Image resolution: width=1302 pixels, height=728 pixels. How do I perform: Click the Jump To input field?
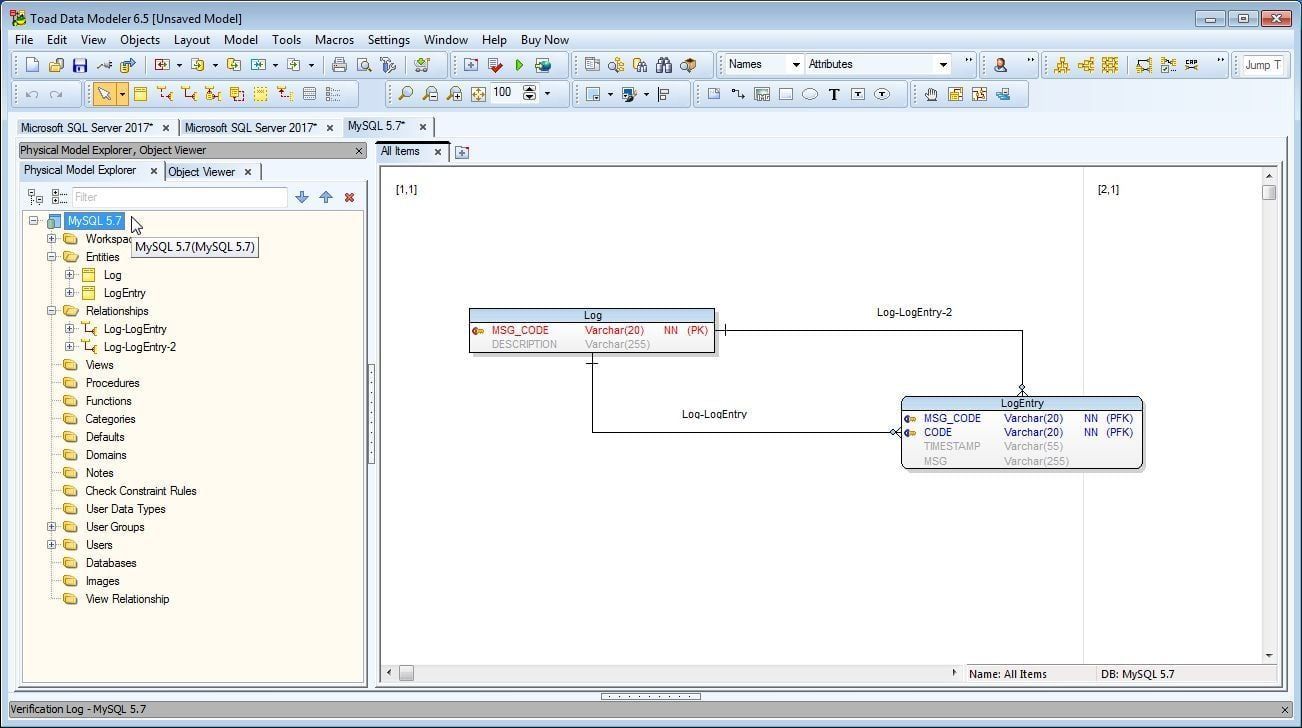click(1262, 65)
